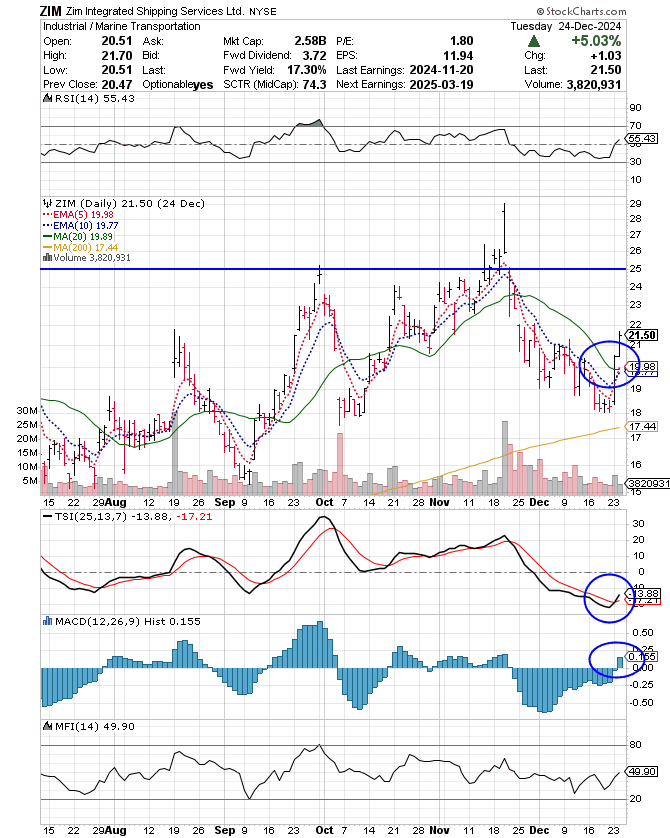Viewport: 670px width, 838px height.
Task: Click the 30M volume scale label
Action: point(27,410)
